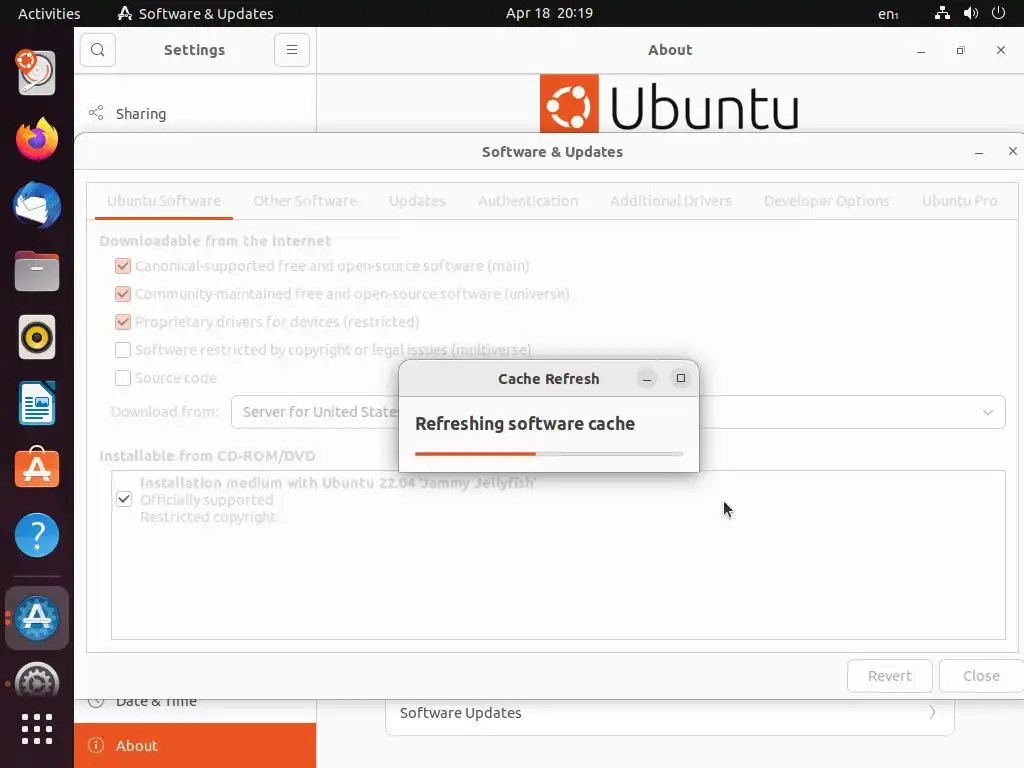Launch Firefox from the dock
Viewport: 1024px width, 768px height.
(x=37, y=139)
